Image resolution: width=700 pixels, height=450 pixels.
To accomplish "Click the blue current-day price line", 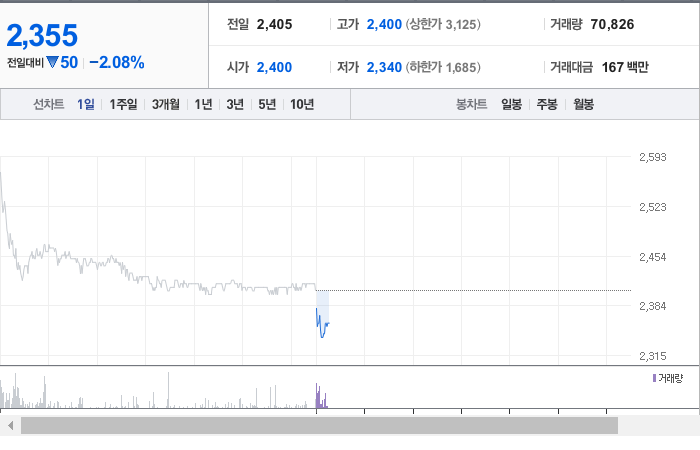I will pos(322,324).
